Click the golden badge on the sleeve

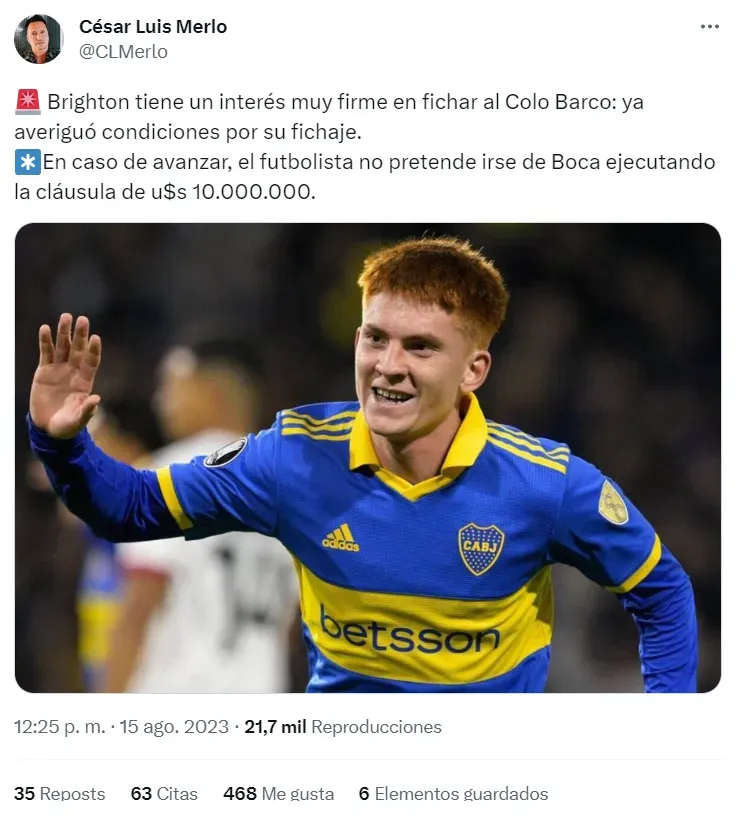[x=613, y=502]
